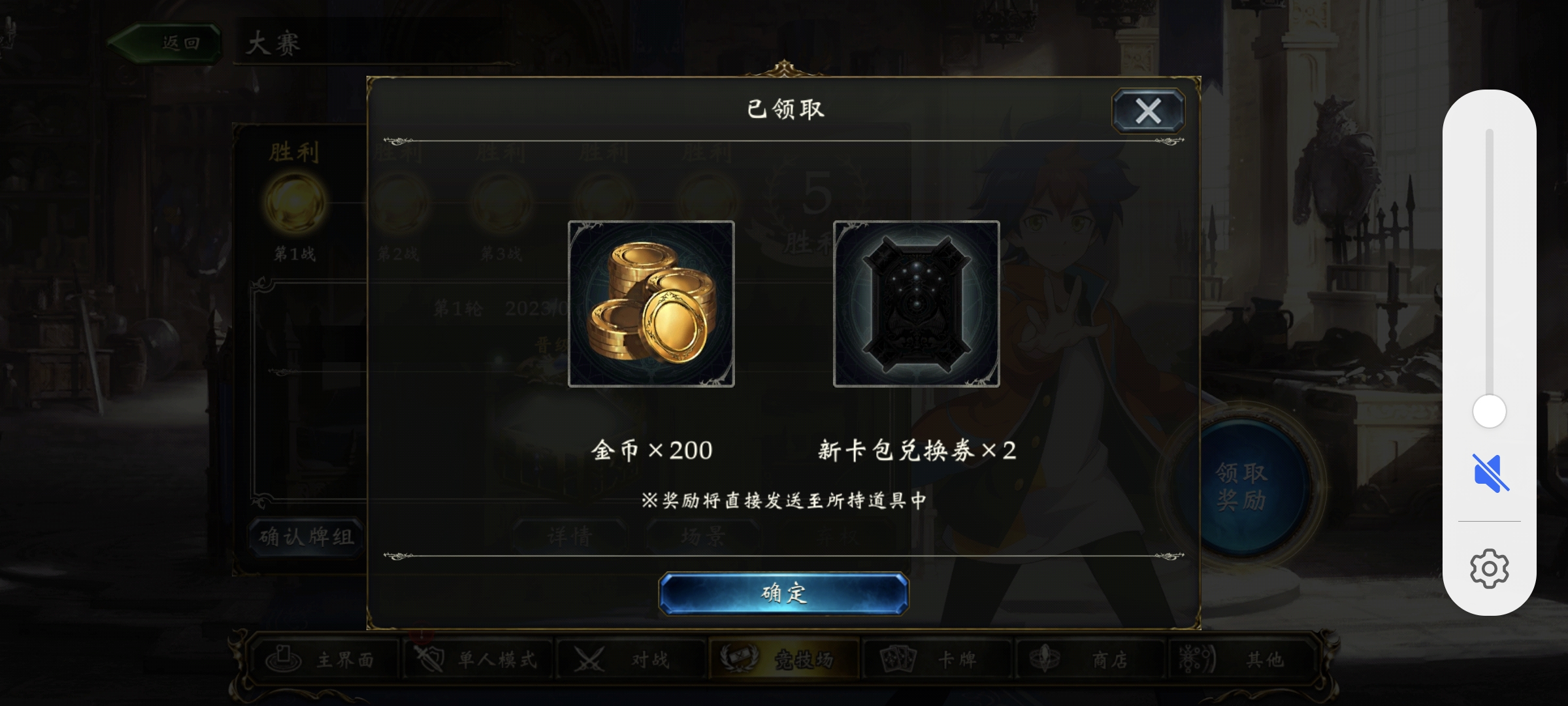1568x706 pixels.
Task: Click the 场景 scene button
Action: pos(703,537)
